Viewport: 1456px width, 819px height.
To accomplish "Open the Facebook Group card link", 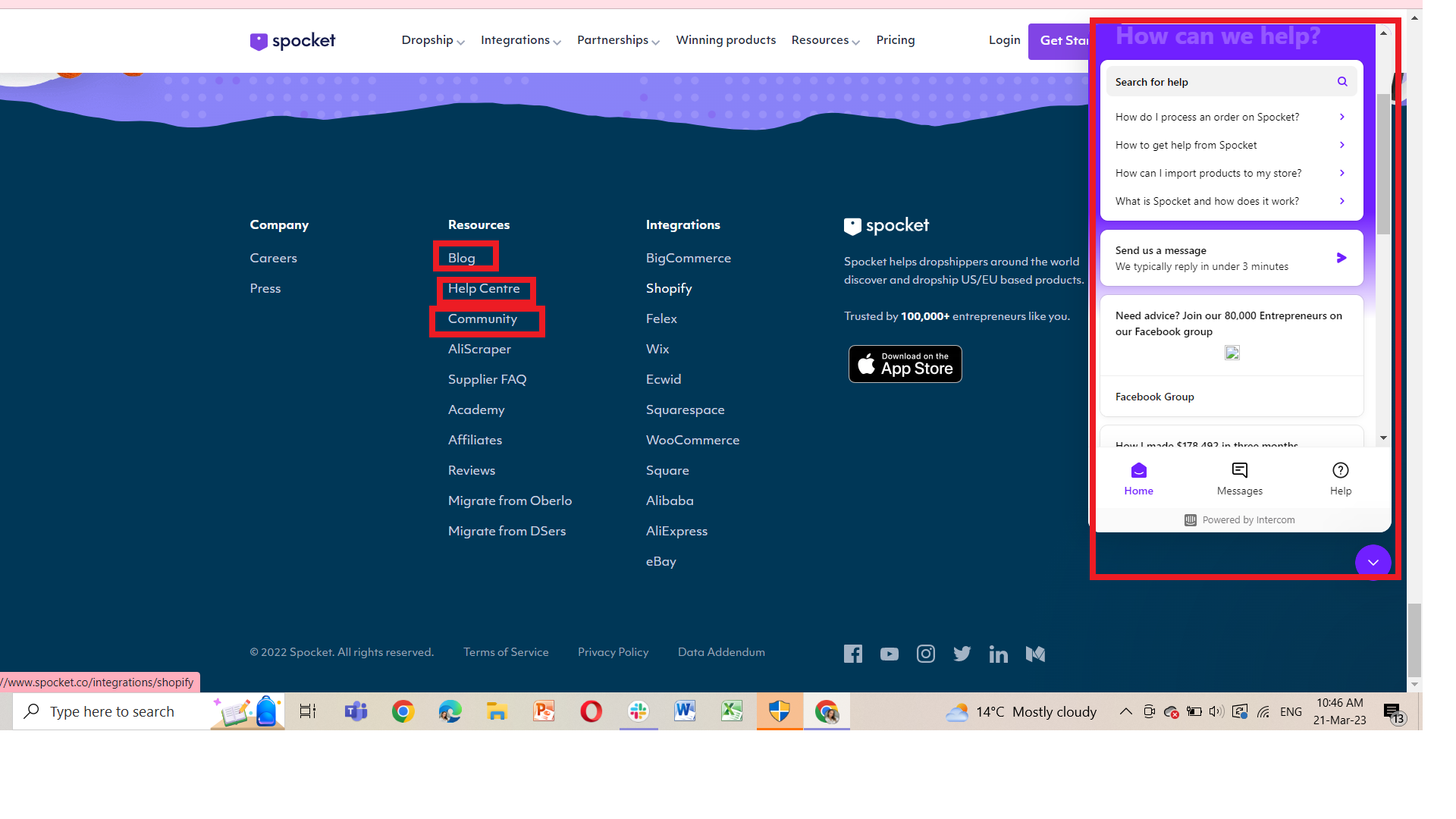I will [x=1232, y=397].
